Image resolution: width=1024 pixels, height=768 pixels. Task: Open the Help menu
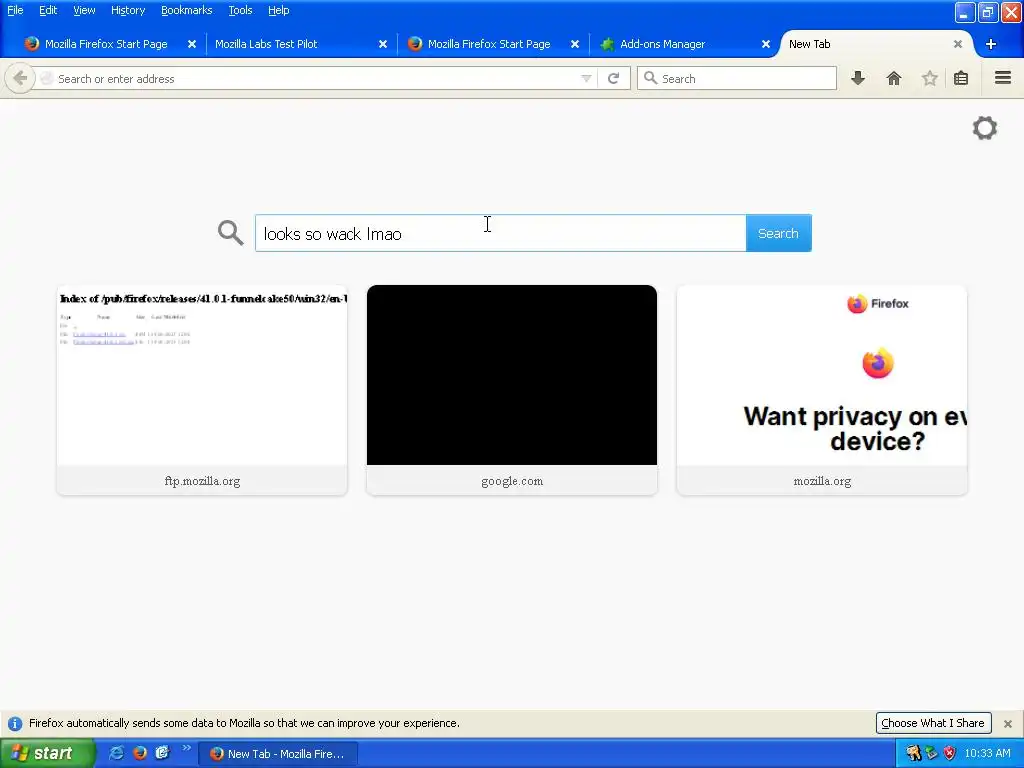279,10
